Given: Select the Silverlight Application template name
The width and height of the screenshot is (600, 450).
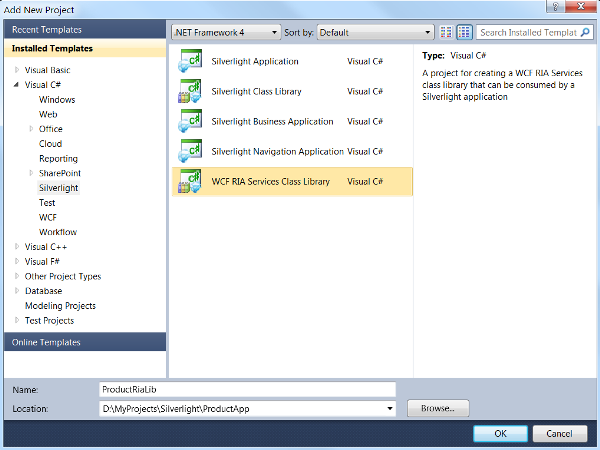Looking at the screenshot, I should (x=255, y=61).
